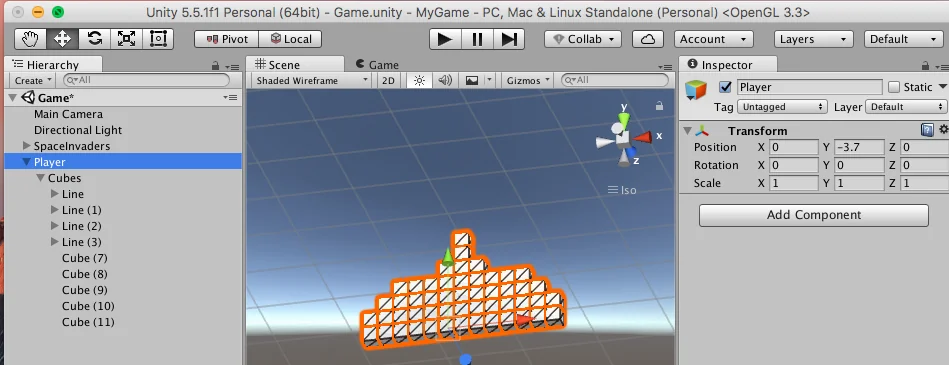Open the Shaded Wireframe draw mode dropdown
This screenshot has height=365, width=949.
(312, 81)
